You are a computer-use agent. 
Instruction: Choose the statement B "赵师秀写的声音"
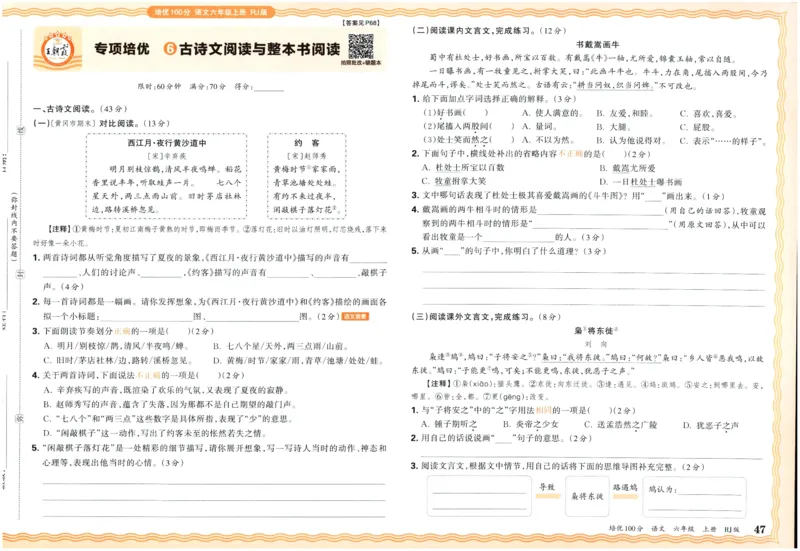coord(170,405)
